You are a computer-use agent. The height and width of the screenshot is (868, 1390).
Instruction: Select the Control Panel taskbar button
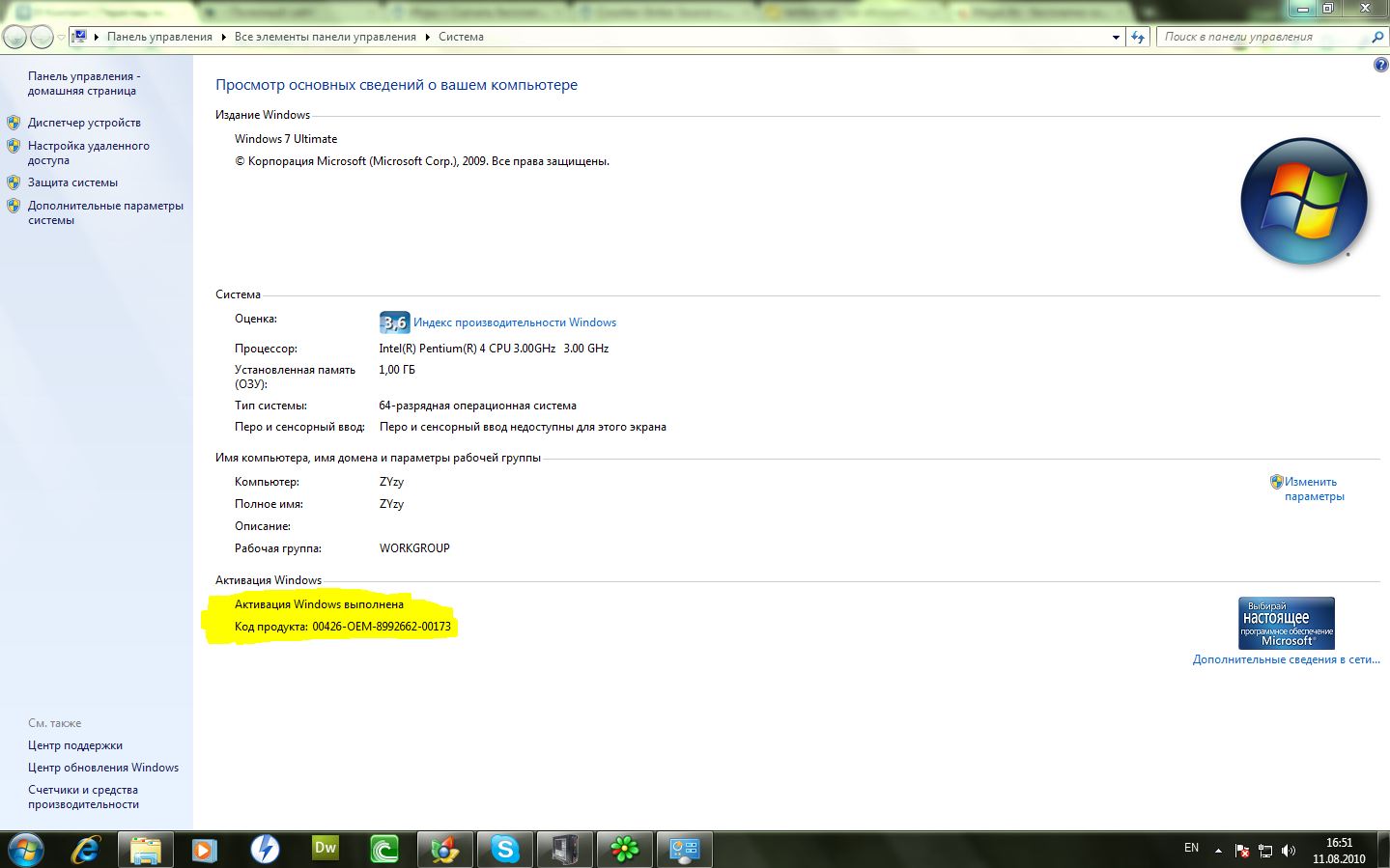685,850
